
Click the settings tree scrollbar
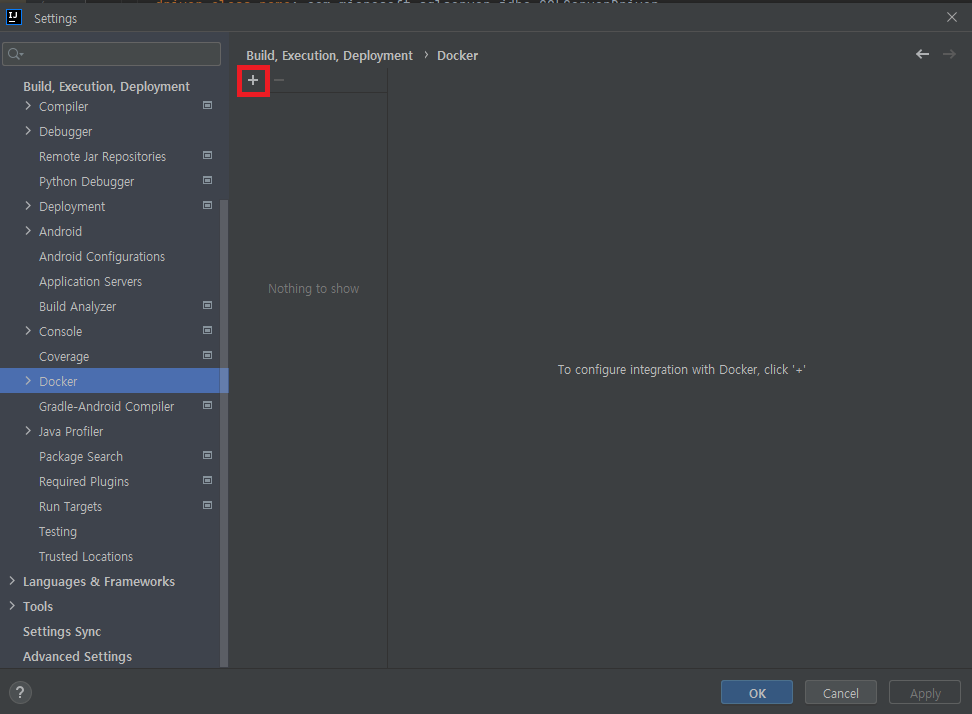click(224, 433)
